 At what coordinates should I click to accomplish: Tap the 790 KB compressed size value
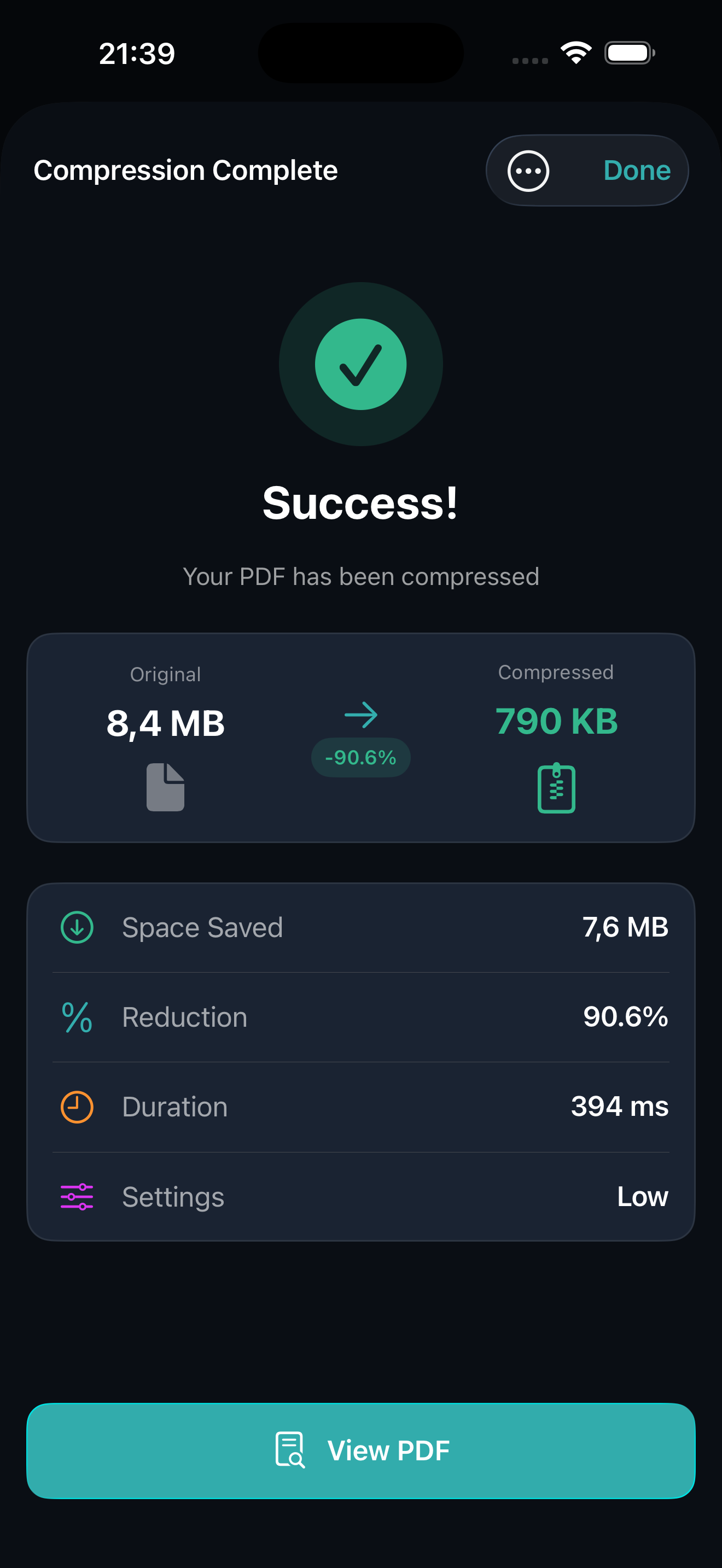click(556, 721)
